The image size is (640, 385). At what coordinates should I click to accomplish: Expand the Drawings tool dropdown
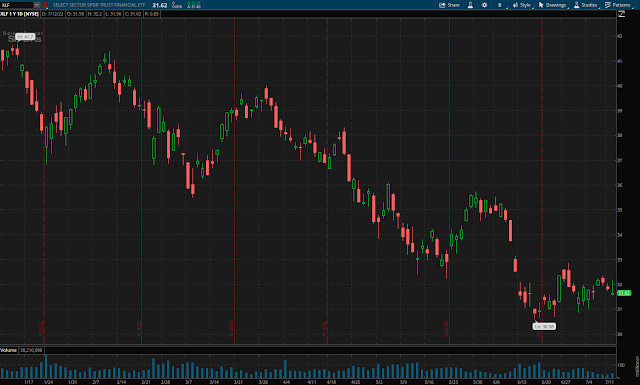pos(553,5)
